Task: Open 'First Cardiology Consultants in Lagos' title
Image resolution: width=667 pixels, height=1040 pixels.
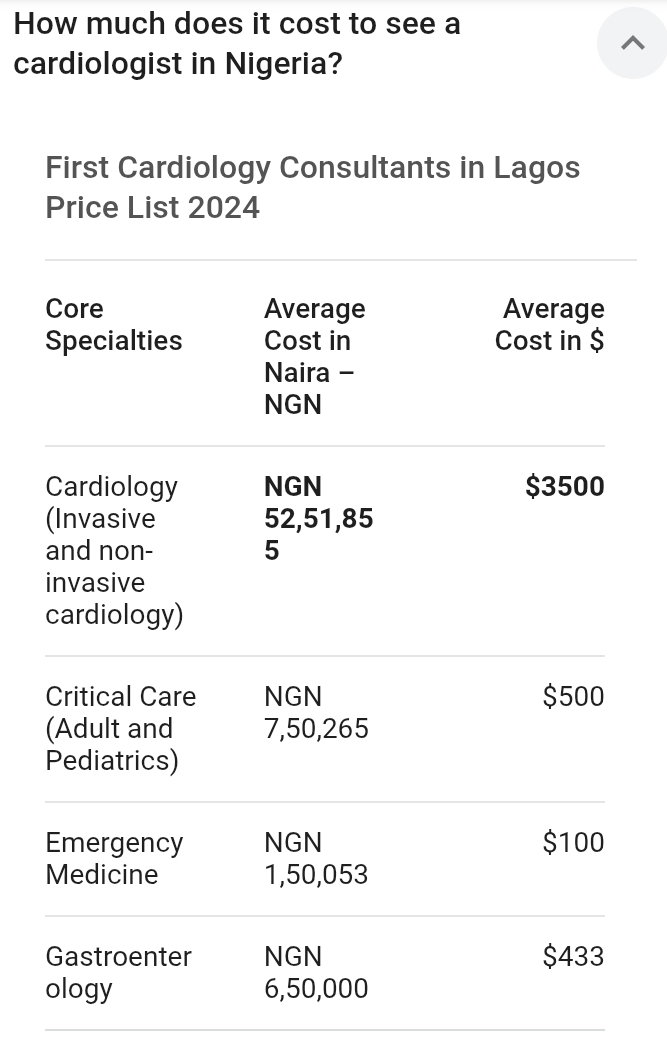Action: click(x=312, y=168)
